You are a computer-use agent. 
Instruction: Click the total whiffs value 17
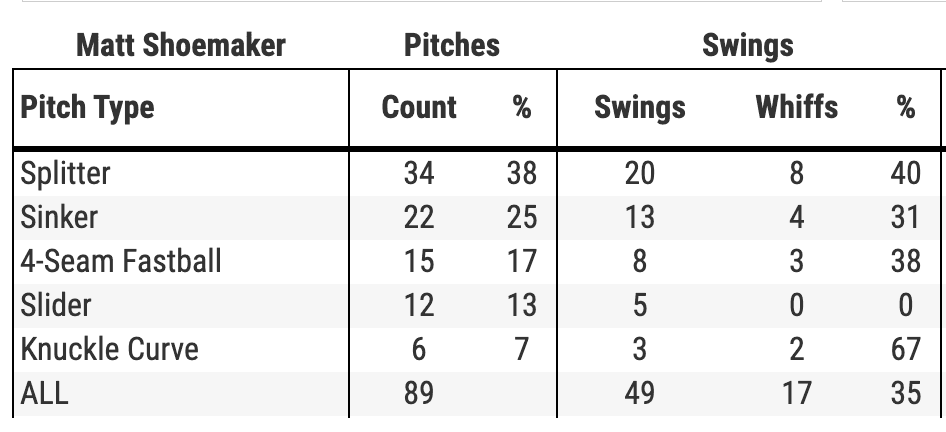797,393
